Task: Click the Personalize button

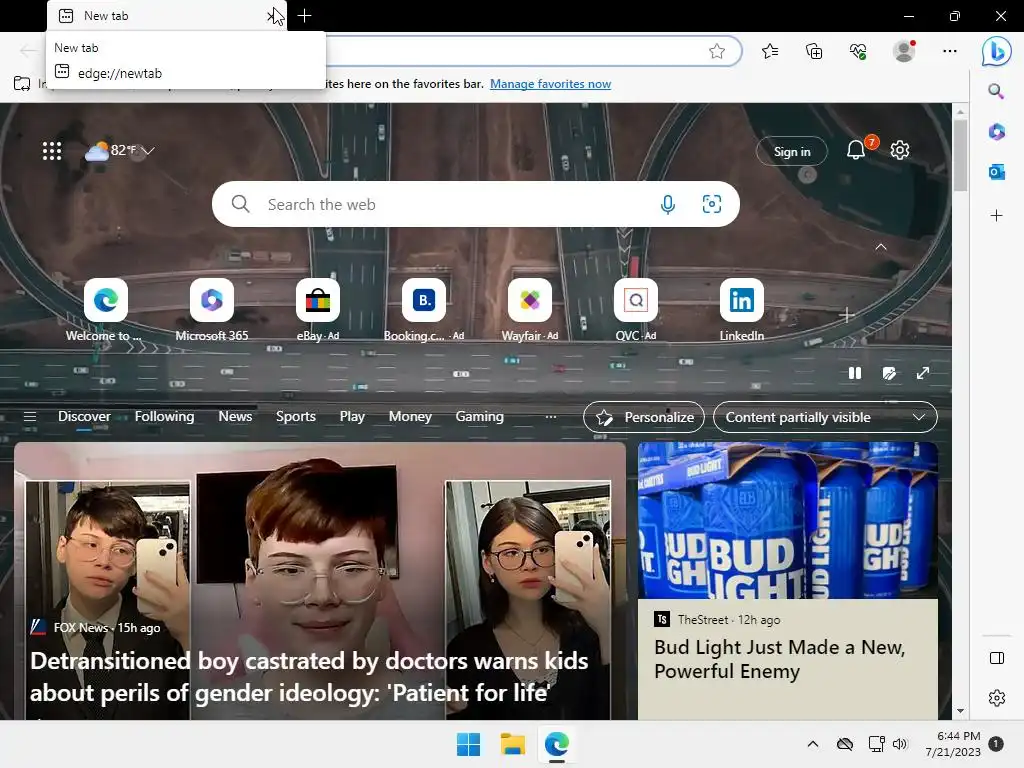Action: click(x=644, y=417)
